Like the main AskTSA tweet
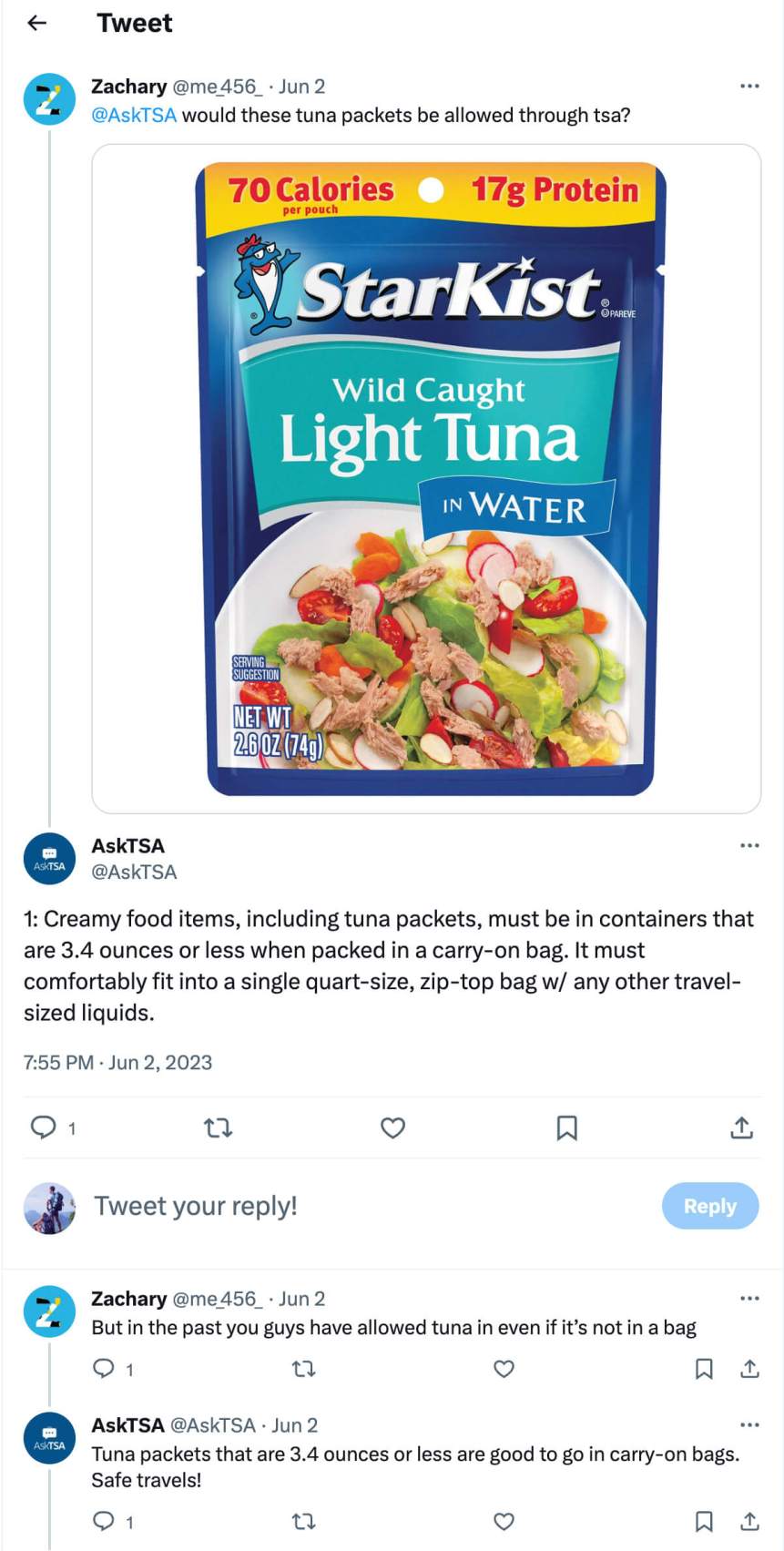The height and width of the screenshot is (1551, 784). click(x=392, y=1128)
